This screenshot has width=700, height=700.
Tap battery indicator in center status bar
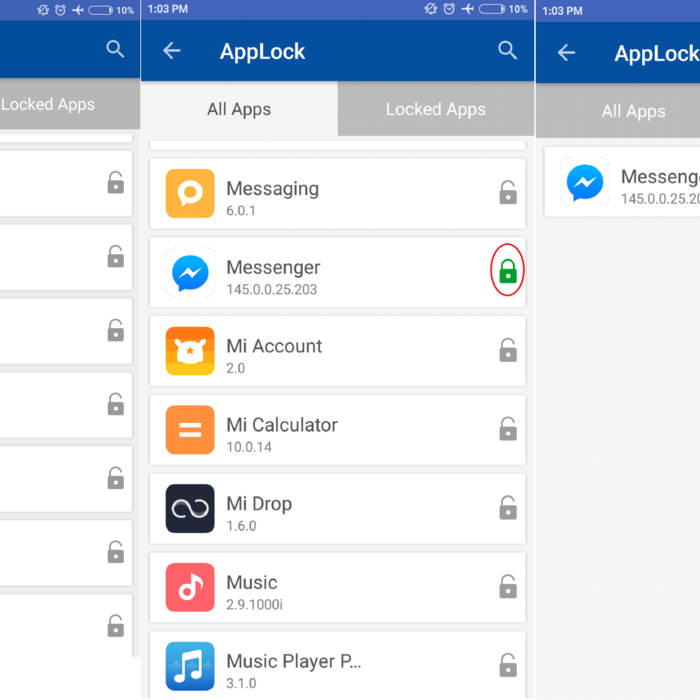492,9
